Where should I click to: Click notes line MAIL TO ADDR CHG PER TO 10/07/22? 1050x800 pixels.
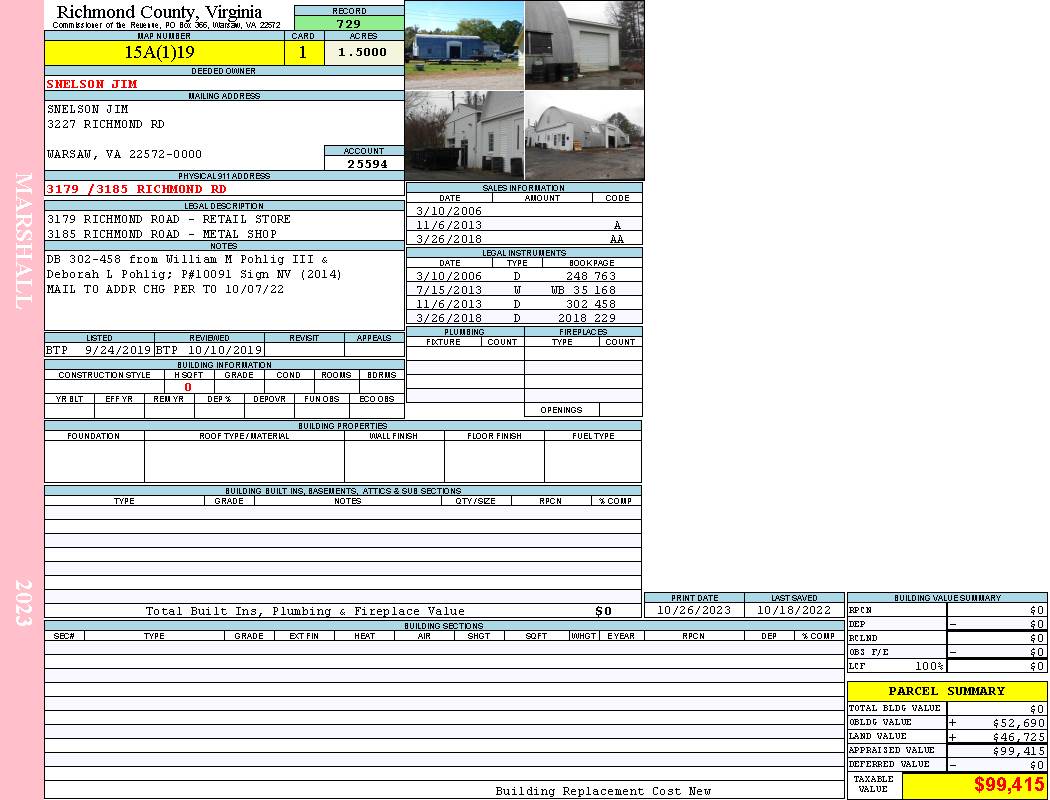click(165, 290)
